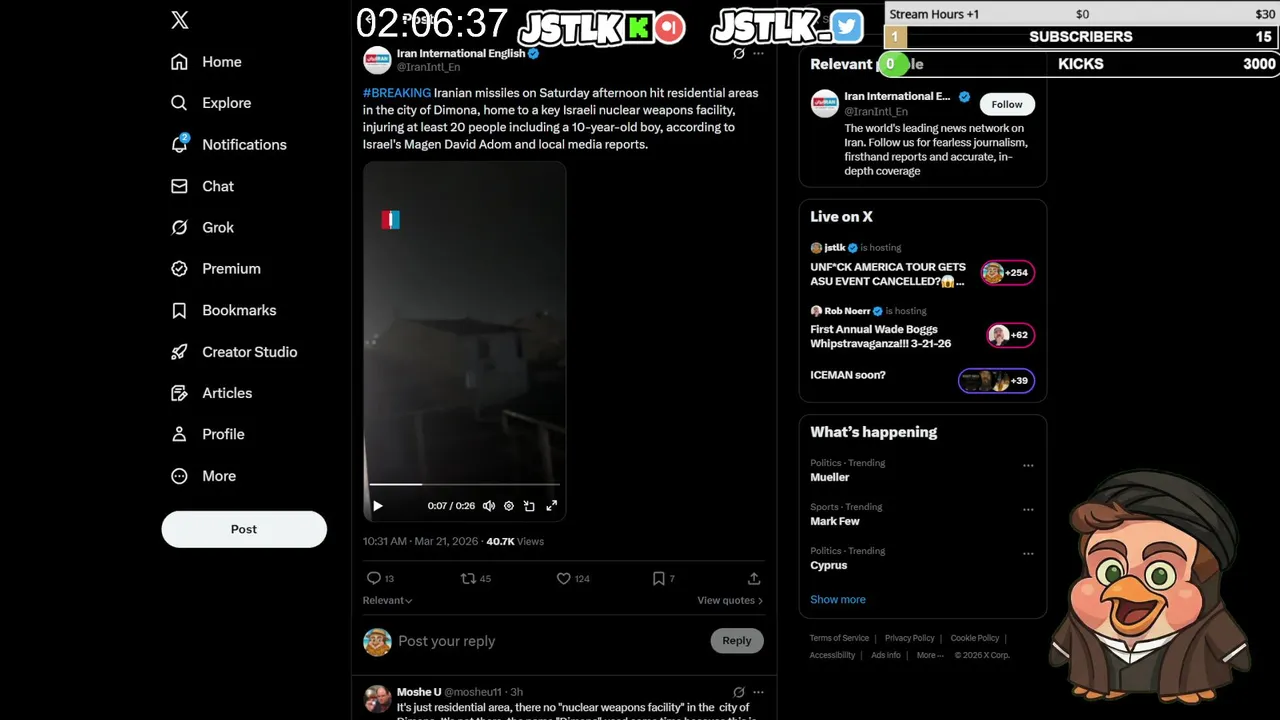The image size is (1280, 720).
Task: Click Show more under What's happening
Action: 838,600
